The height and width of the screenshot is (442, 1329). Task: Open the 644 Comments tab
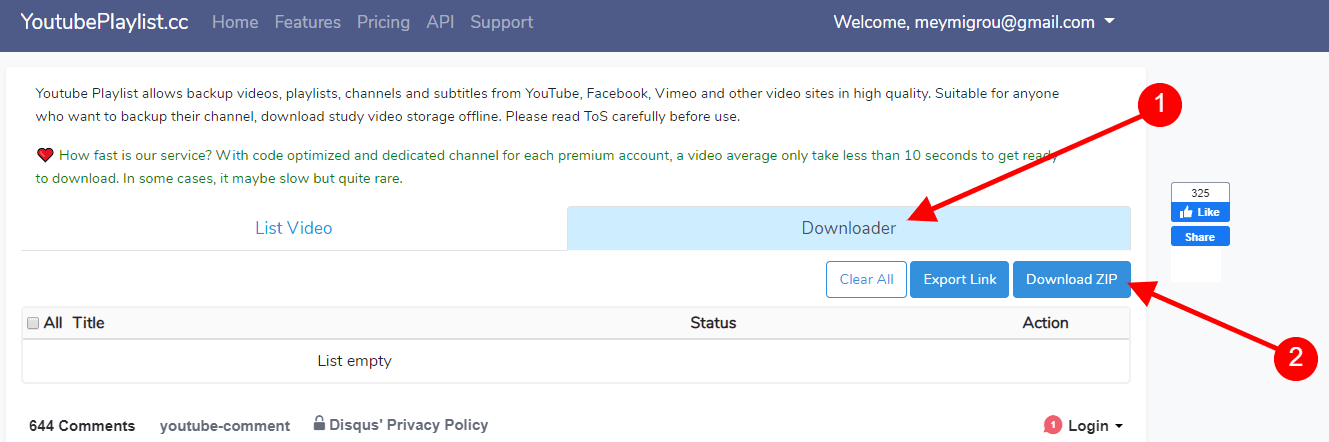pos(82,426)
